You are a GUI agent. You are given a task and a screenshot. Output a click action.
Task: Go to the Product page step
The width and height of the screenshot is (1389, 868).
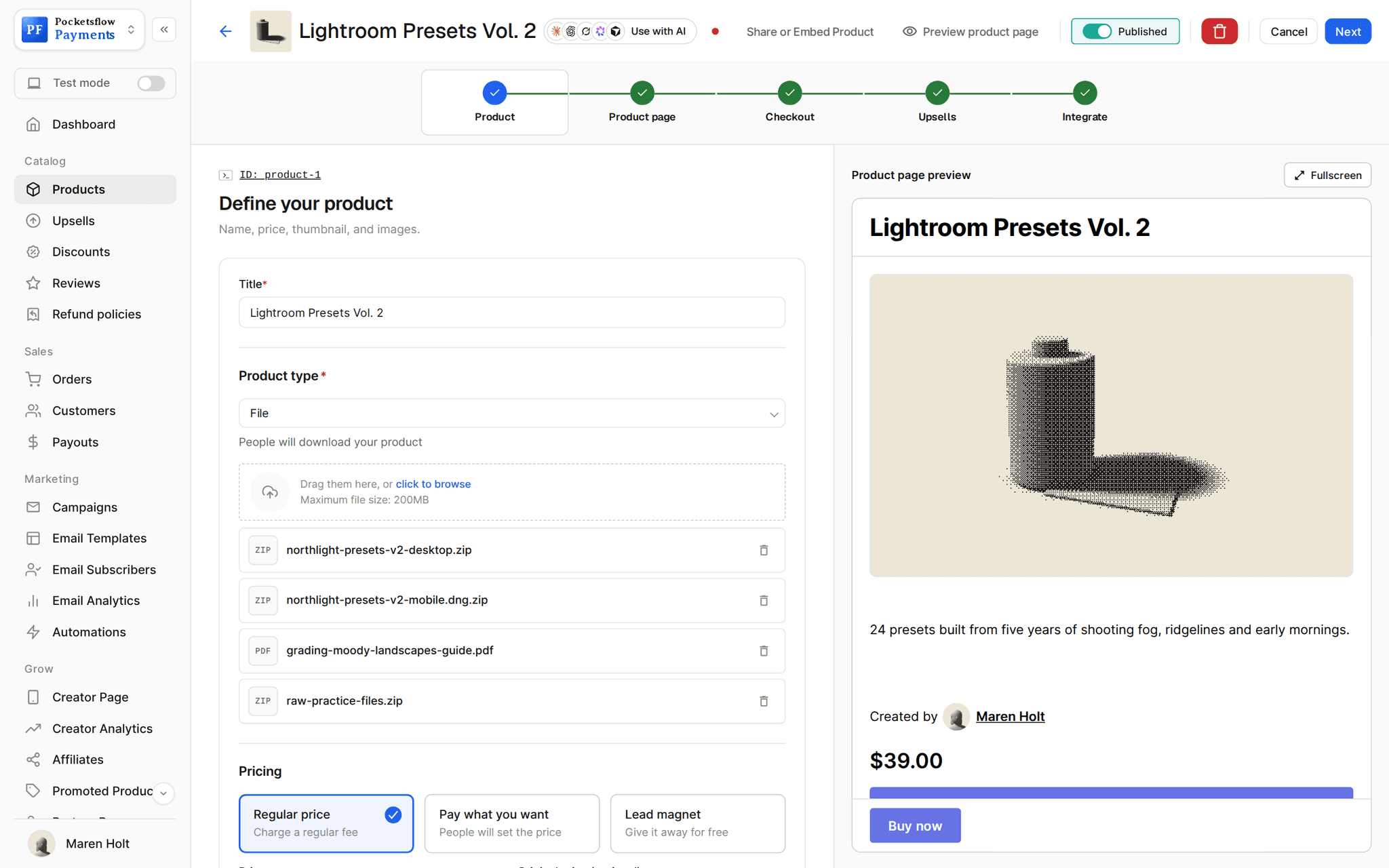click(642, 102)
